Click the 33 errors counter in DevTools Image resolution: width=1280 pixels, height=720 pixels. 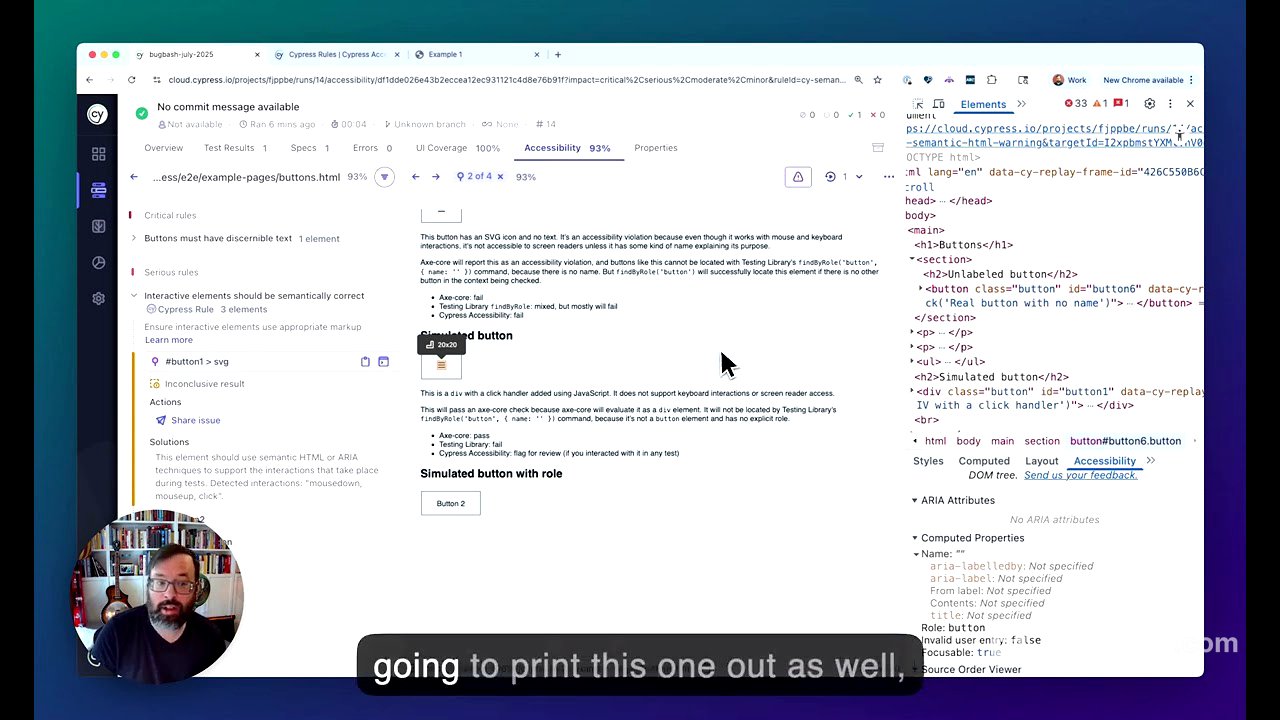1076,104
